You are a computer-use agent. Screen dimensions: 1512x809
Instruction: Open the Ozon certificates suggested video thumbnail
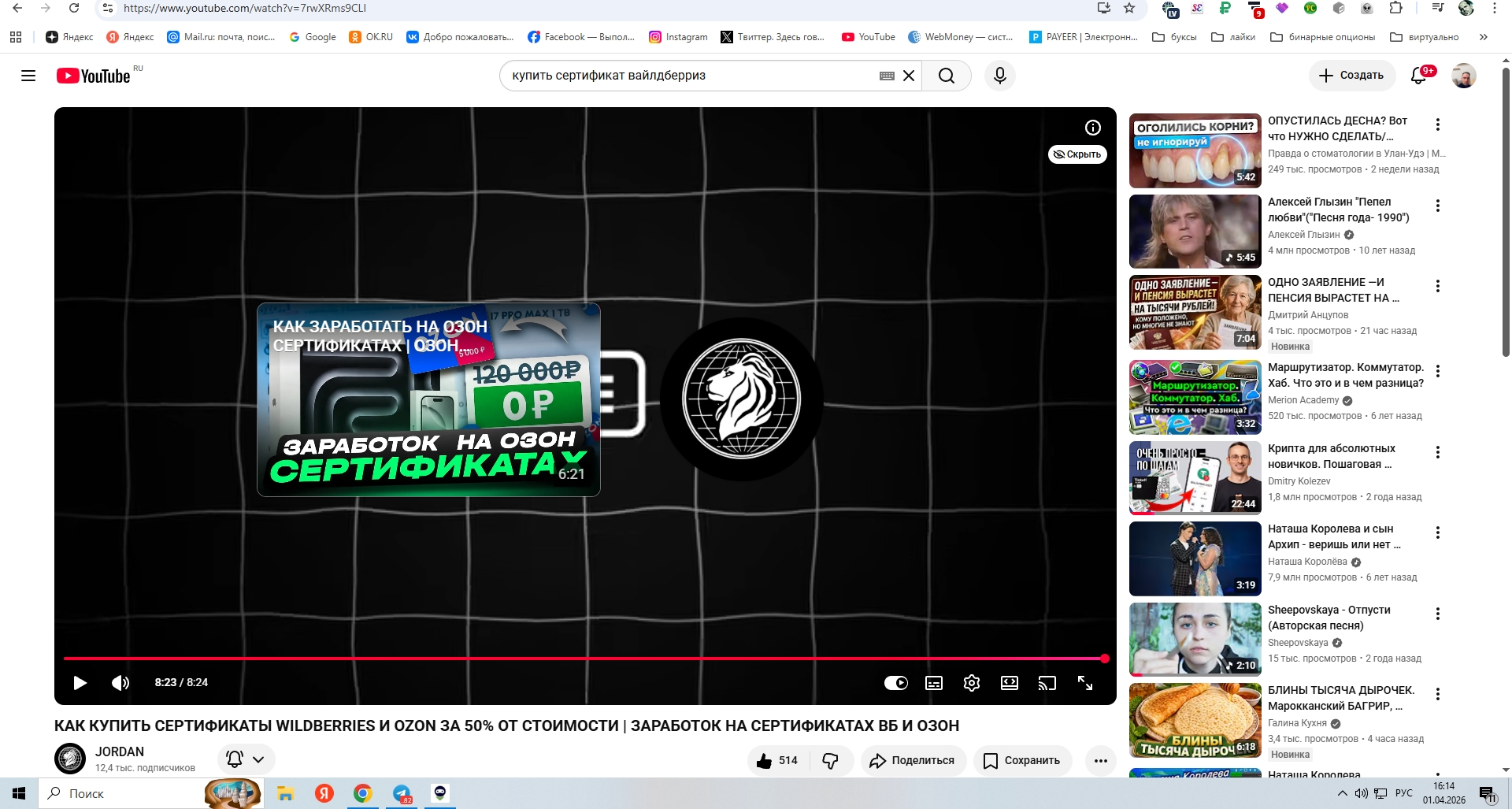[x=428, y=399]
